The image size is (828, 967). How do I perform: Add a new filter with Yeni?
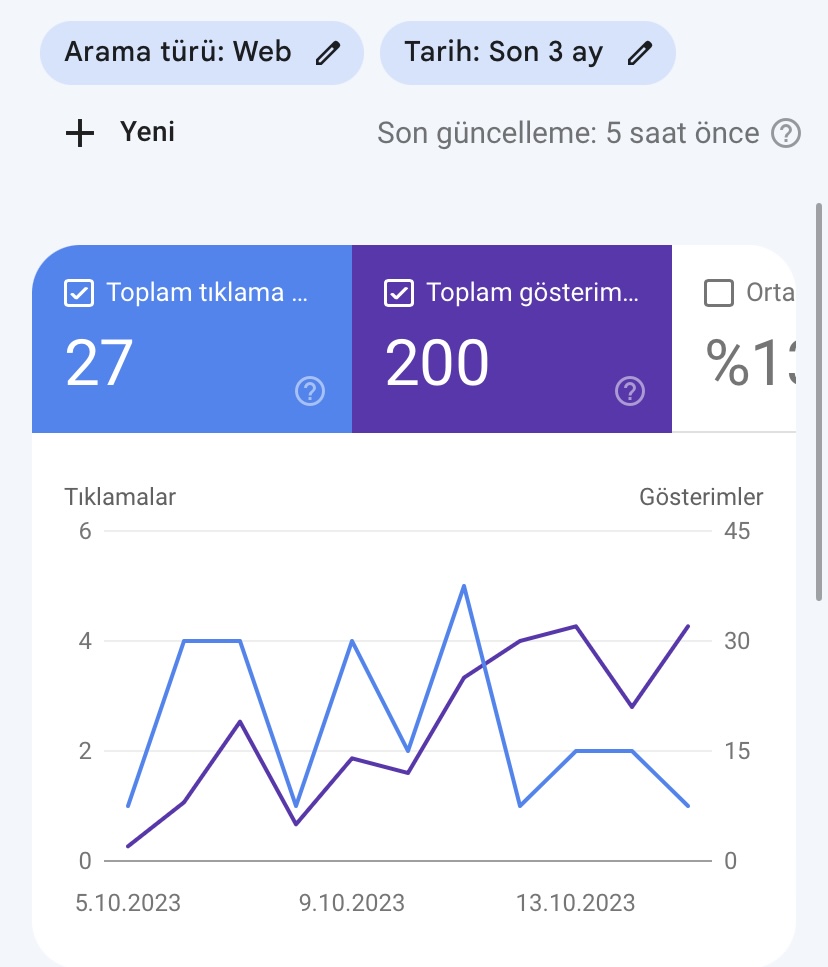(120, 133)
